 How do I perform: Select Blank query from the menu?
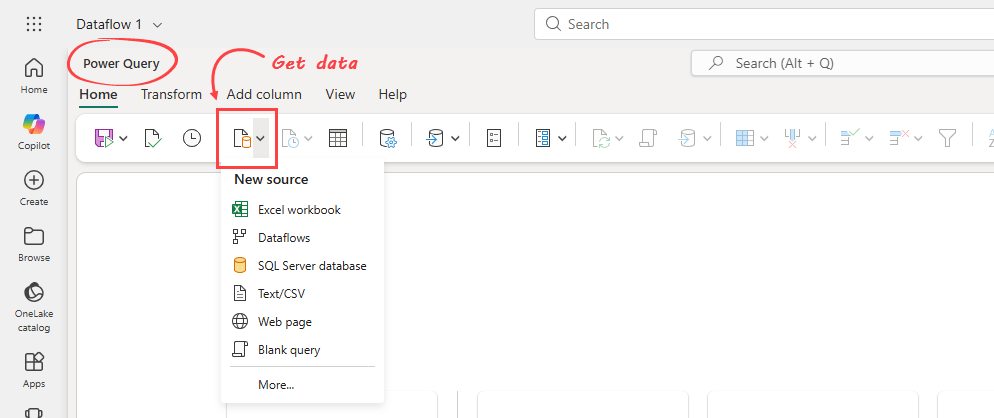point(302,349)
